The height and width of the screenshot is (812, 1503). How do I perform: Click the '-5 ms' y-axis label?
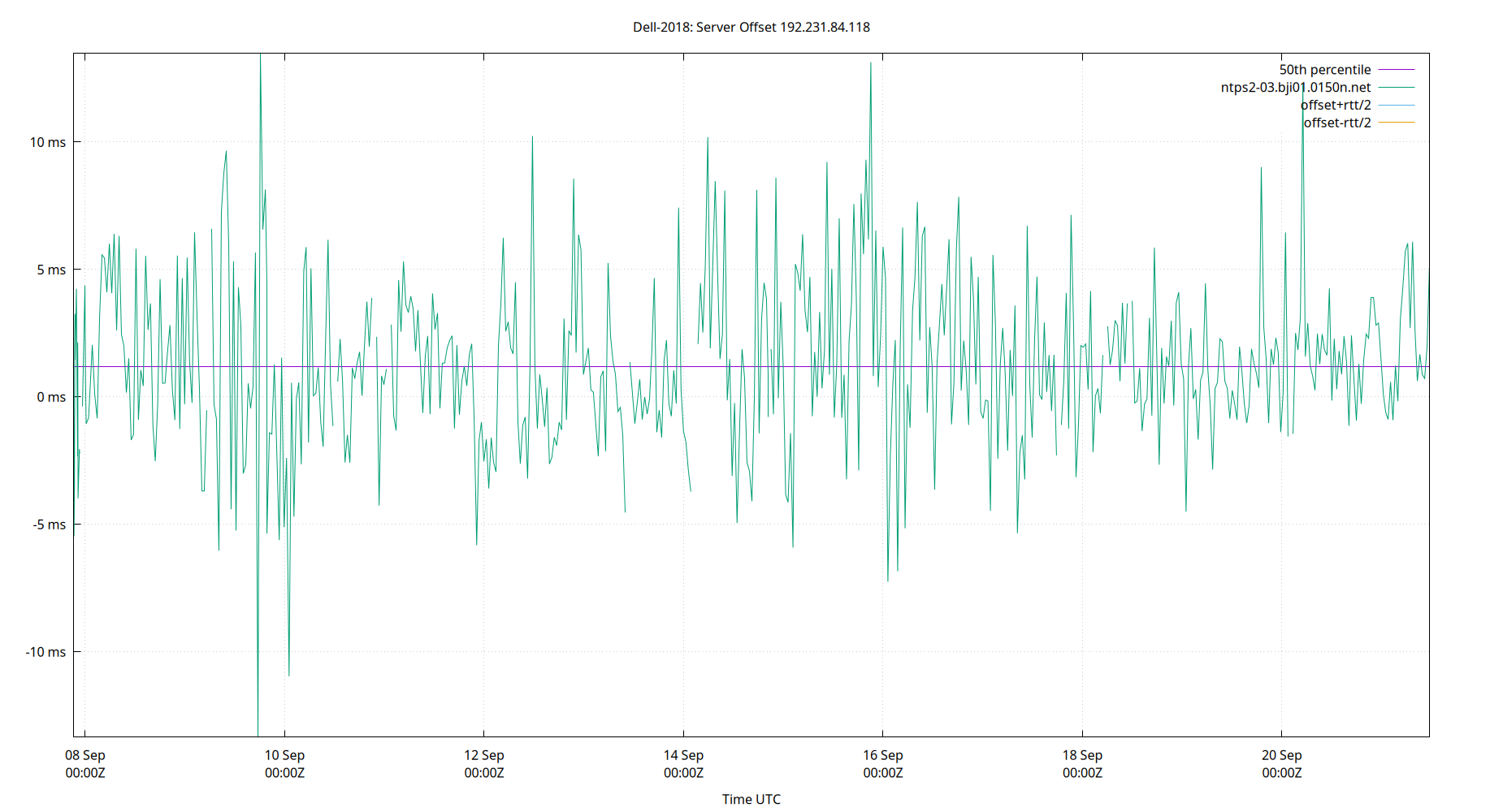click(x=49, y=525)
